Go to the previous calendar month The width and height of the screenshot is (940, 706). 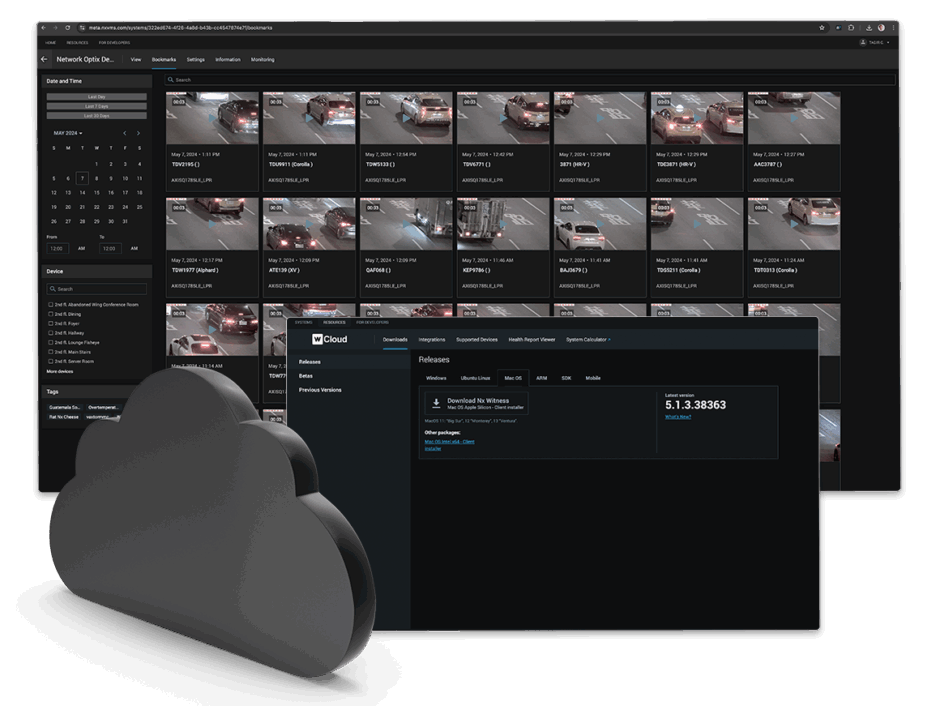click(x=125, y=133)
